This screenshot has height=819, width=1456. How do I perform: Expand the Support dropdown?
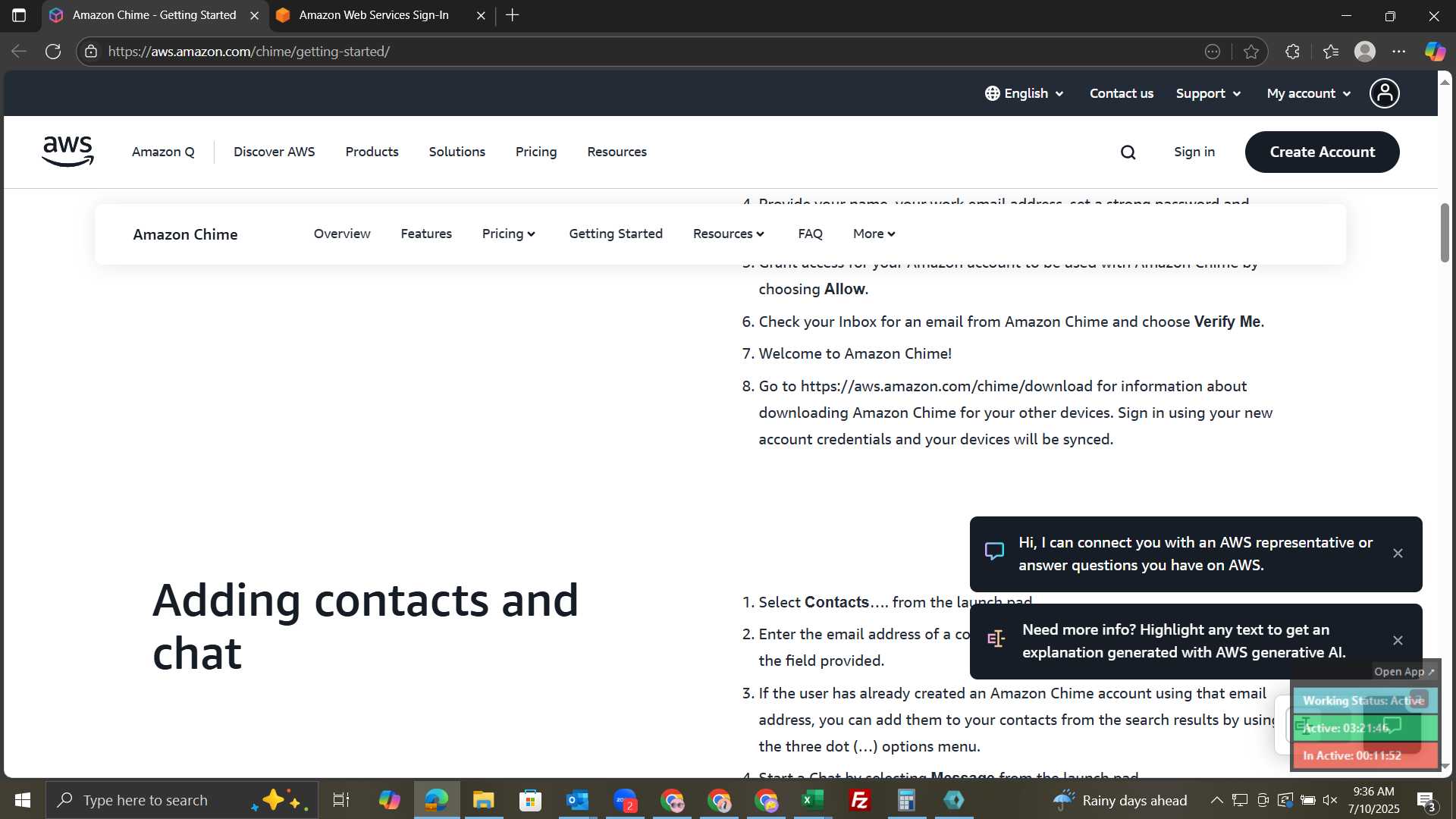[1208, 93]
